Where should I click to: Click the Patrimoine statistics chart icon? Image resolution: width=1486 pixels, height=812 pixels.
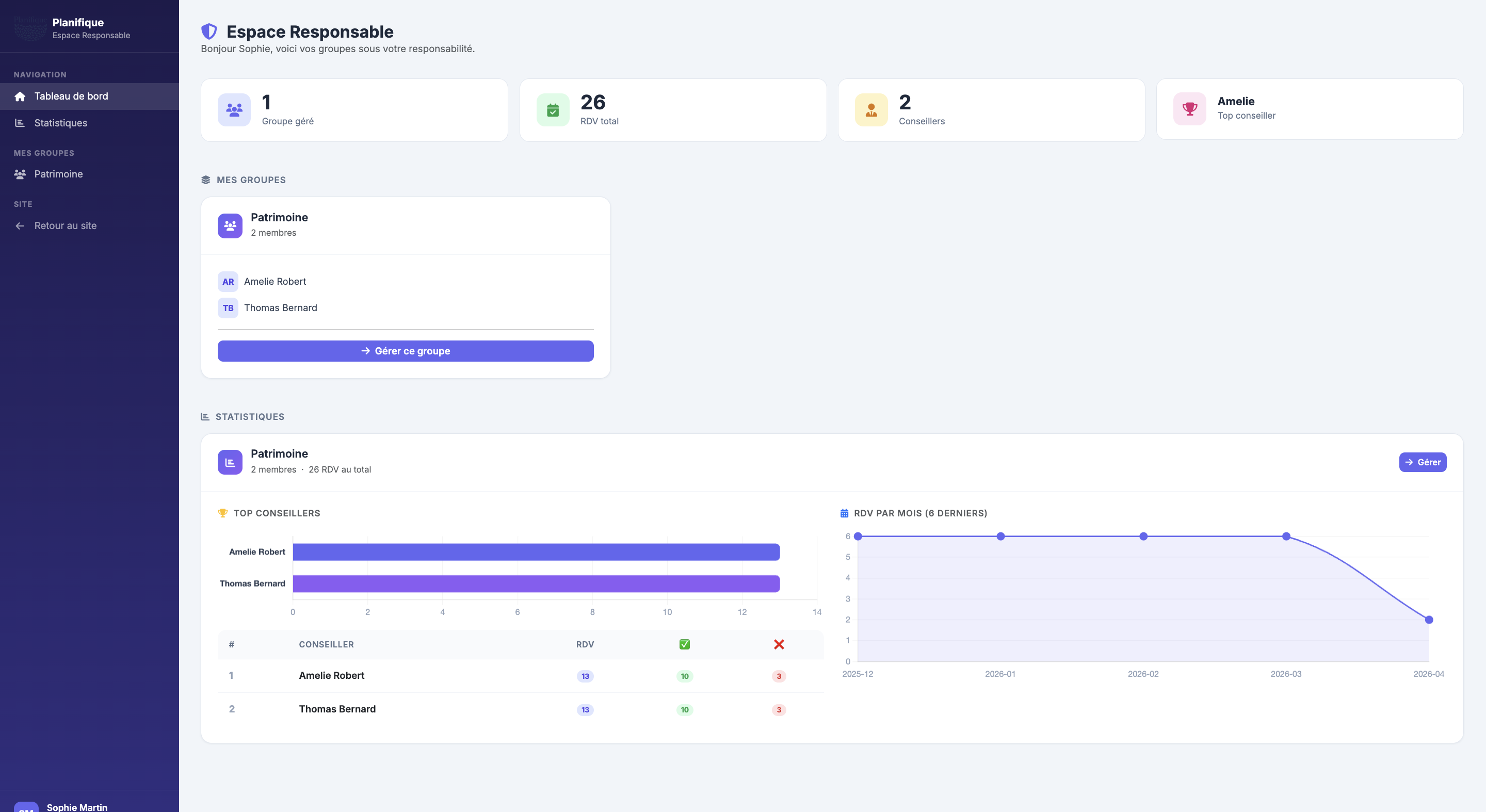tap(230, 462)
